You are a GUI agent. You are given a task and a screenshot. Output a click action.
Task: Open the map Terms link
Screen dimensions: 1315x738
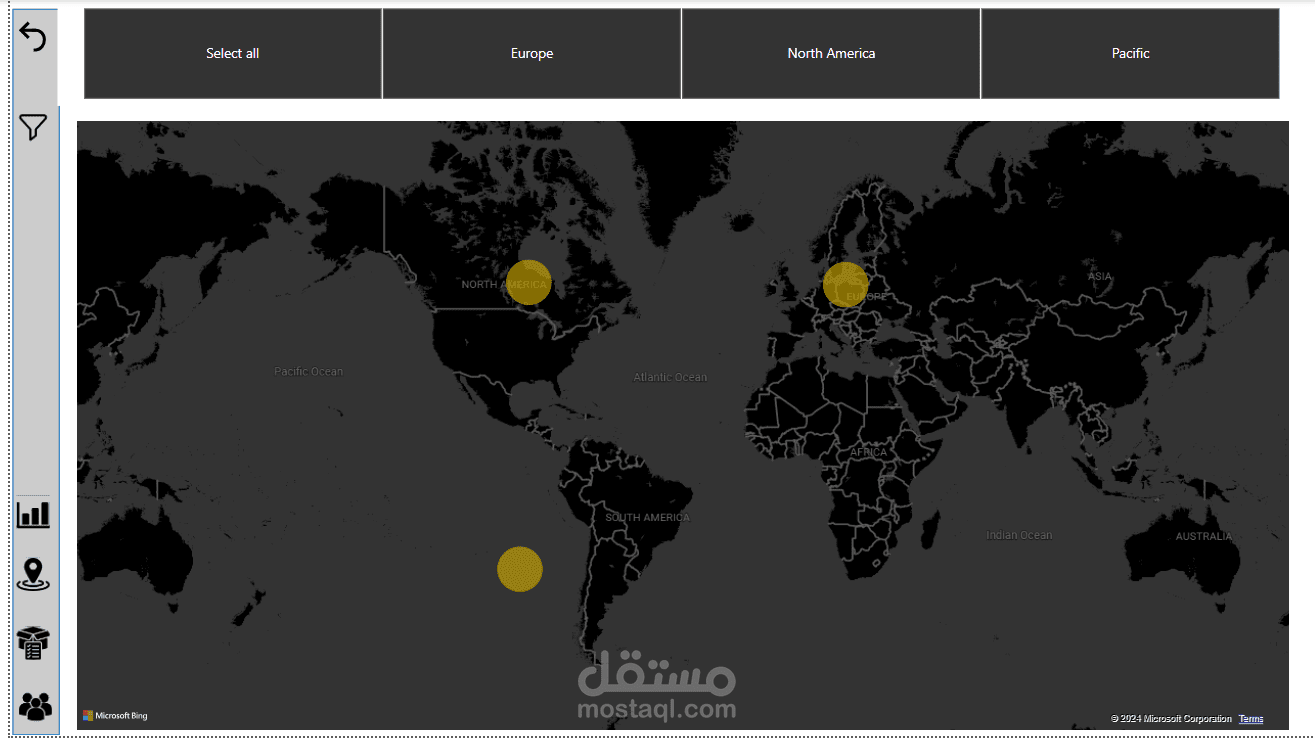(x=1251, y=719)
